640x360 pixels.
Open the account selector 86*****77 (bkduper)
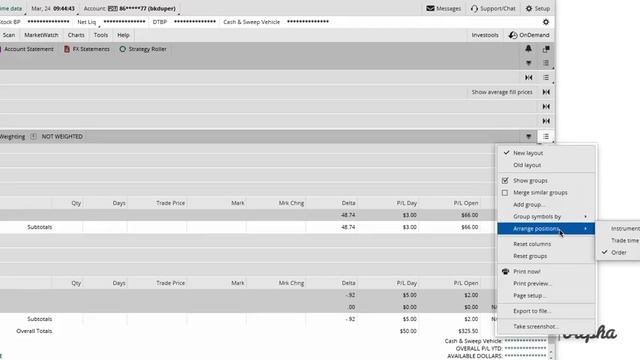coord(147,9)
